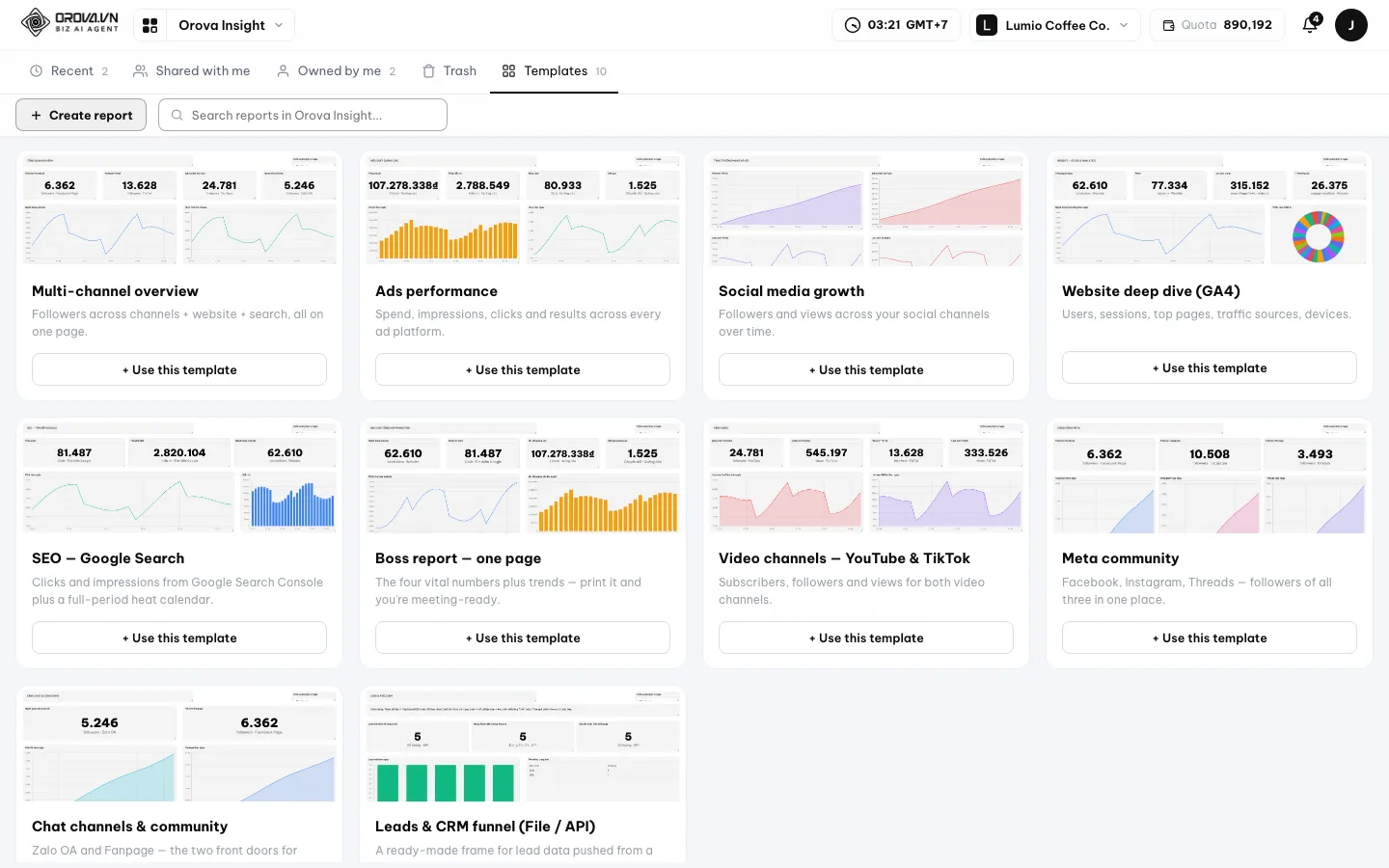
Task: Open the Website deep dive preview thumbnail
Action: [1210, 209]
